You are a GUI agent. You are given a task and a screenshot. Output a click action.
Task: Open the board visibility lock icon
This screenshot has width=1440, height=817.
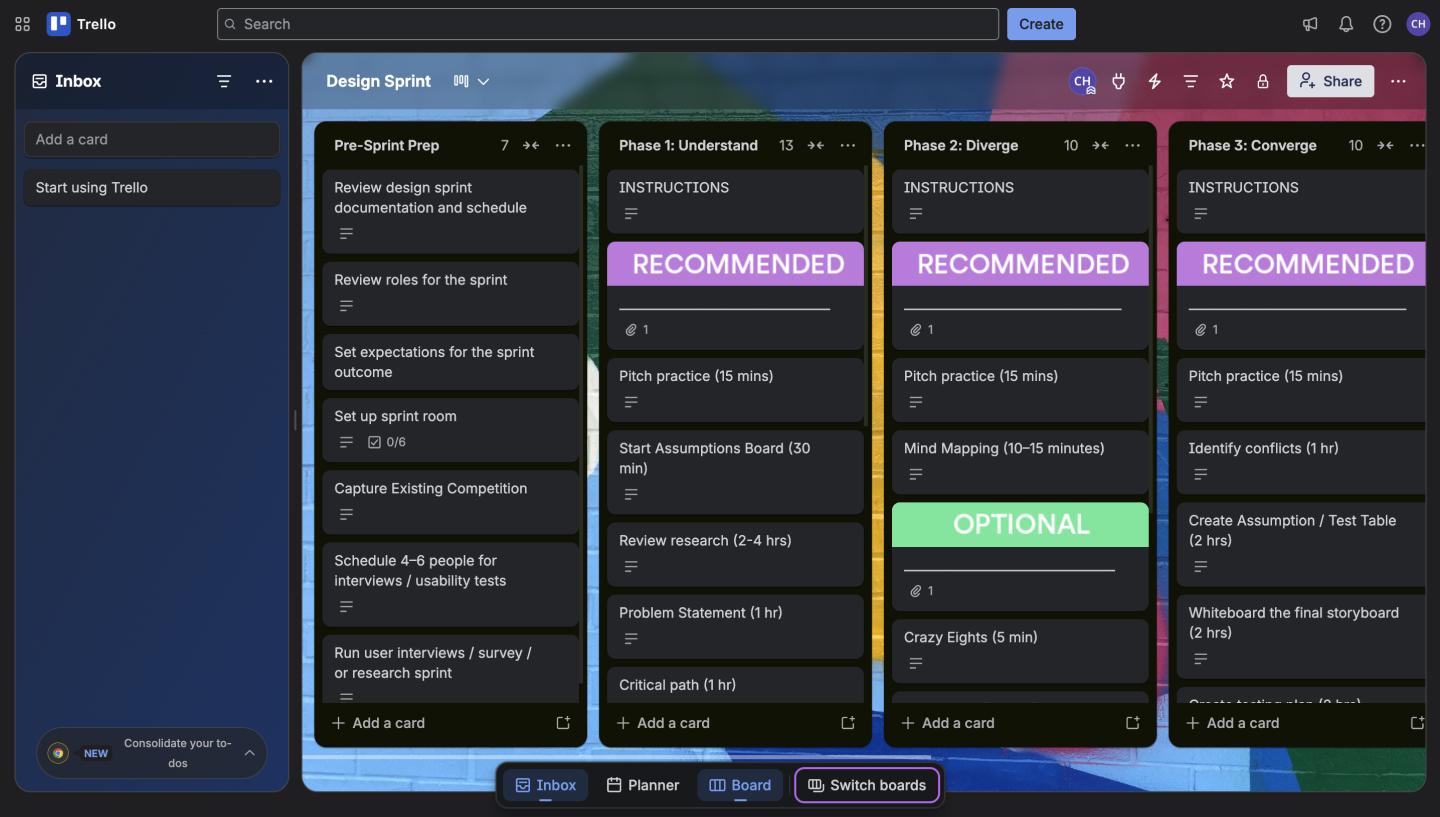[1262, 81]
